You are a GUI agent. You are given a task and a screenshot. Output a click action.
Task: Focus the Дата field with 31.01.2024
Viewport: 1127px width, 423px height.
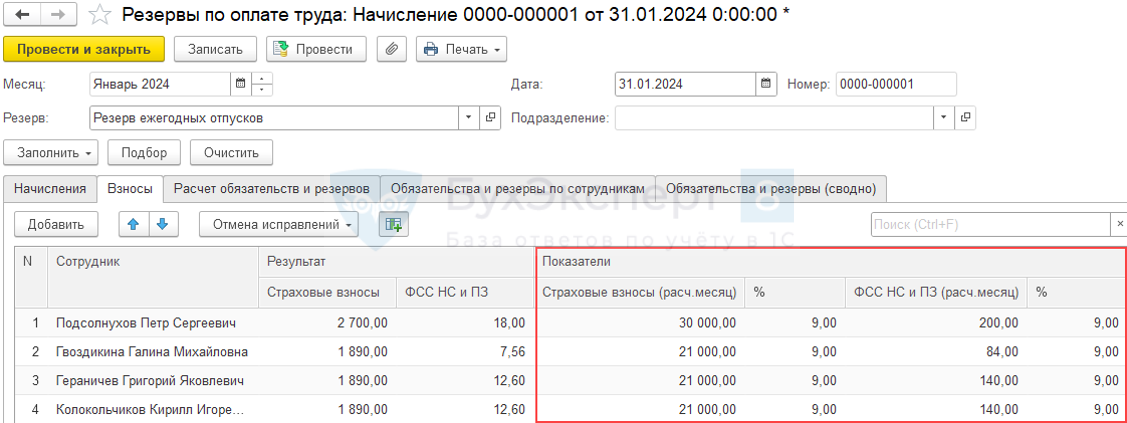point(686,84)
